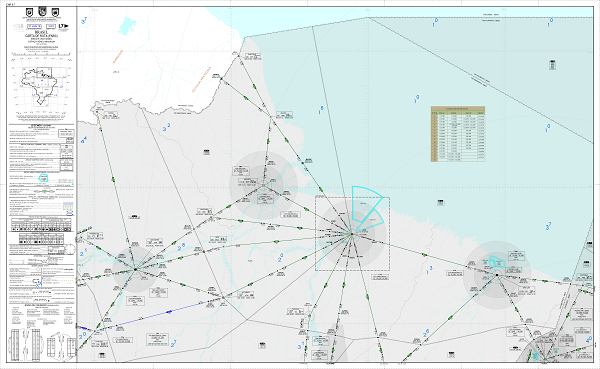
Task: Click the grid MORA value 21
Action: click(x=83, y=252)
